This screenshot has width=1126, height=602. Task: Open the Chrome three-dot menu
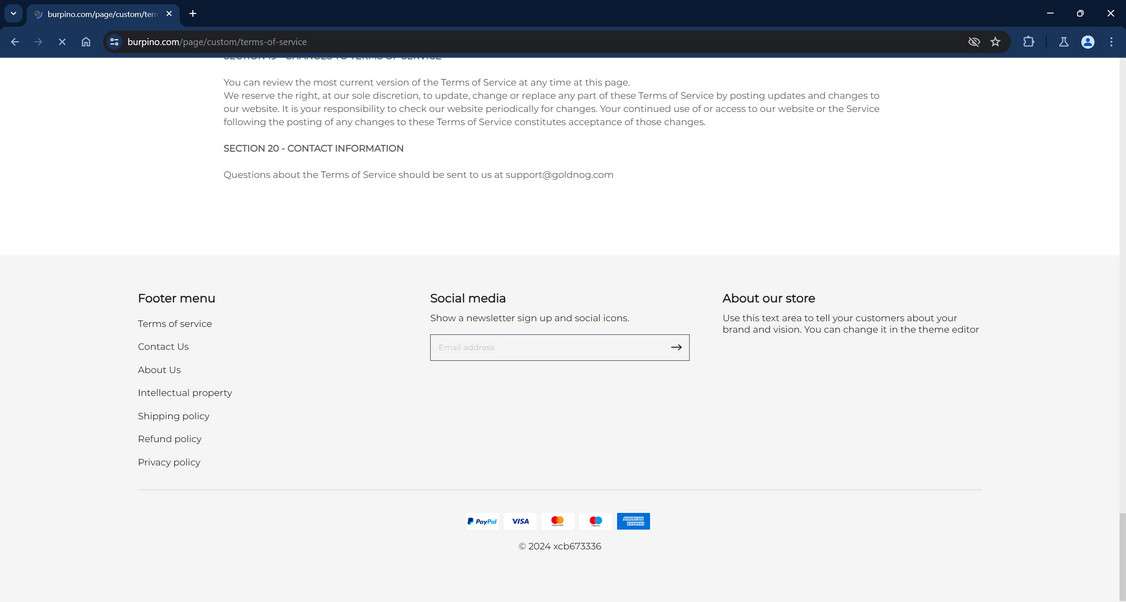coord(1111,42)
